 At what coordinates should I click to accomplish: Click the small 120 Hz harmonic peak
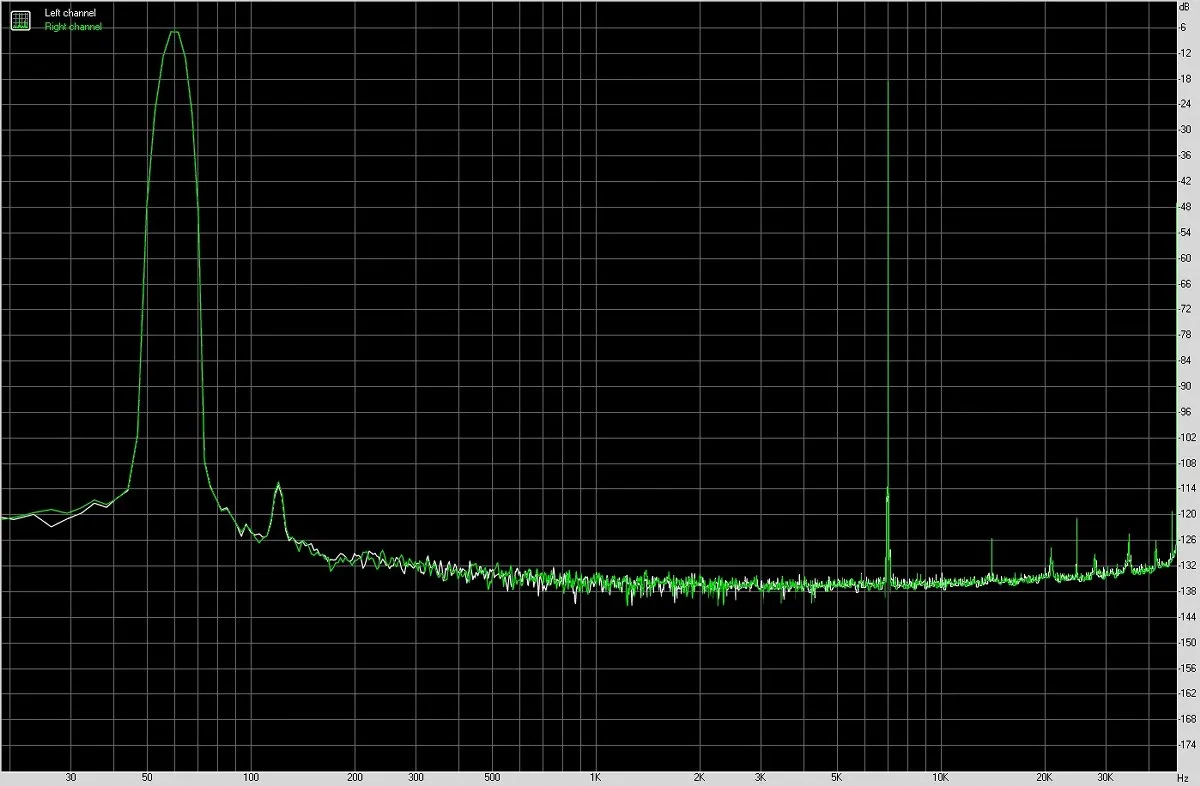click(278, 484)
